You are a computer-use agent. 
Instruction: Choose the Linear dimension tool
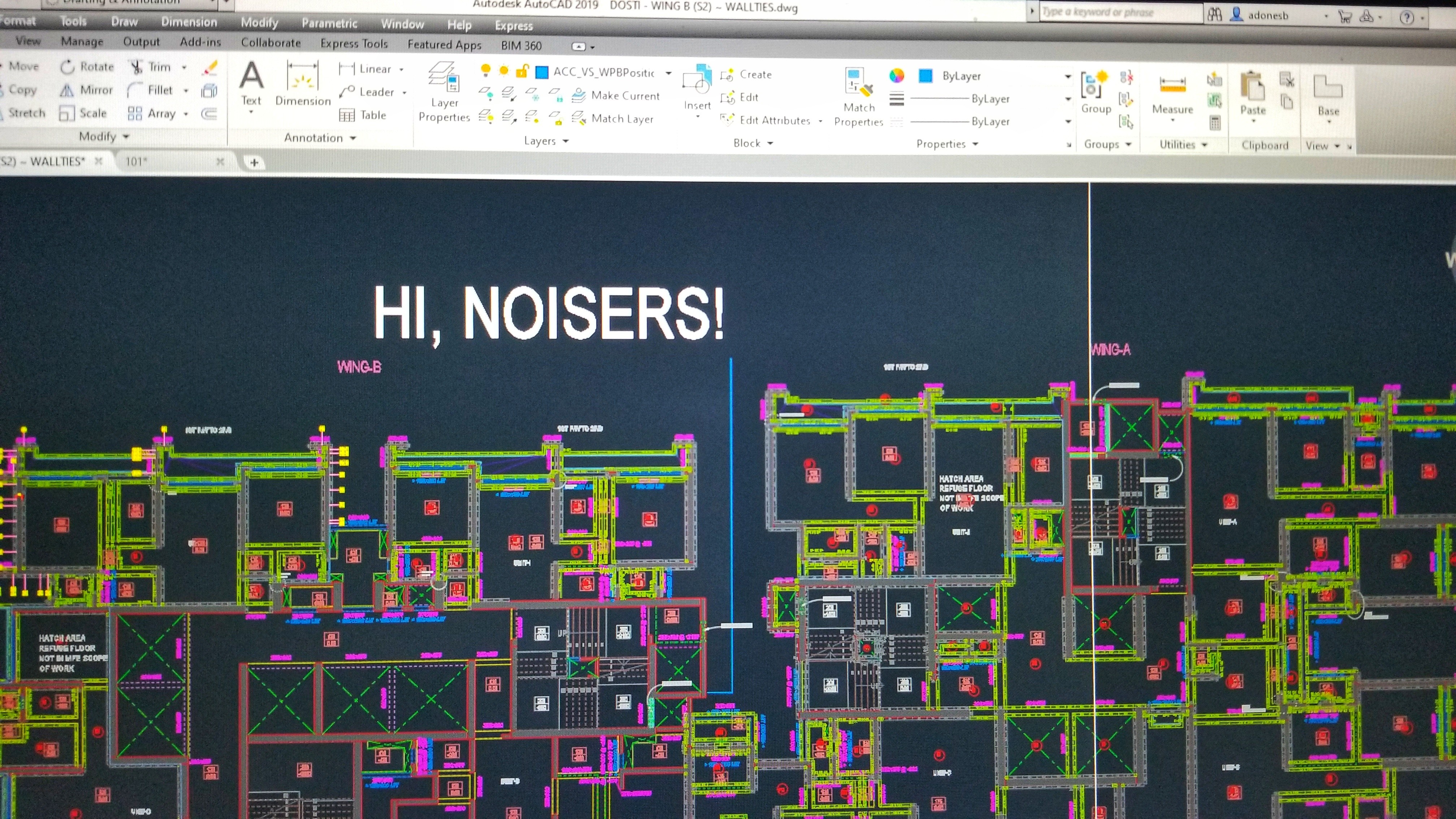coord(365,69)
